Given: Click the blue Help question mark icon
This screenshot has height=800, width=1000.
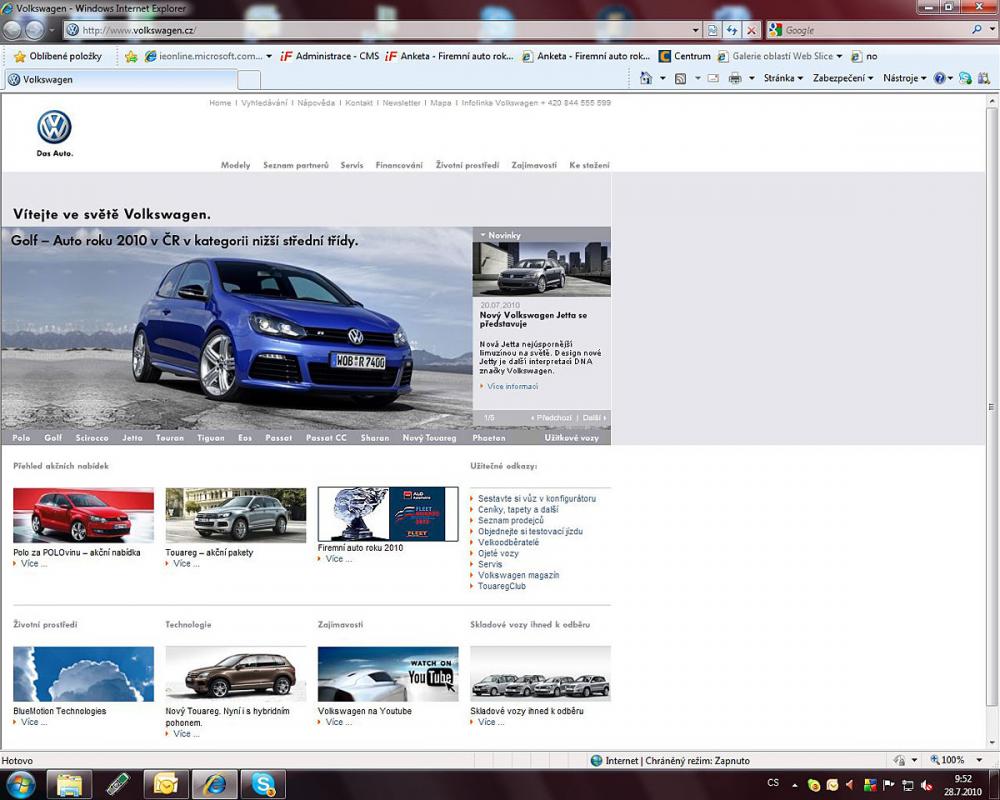Looking at the screenshot, I should (x=939, y=78).
